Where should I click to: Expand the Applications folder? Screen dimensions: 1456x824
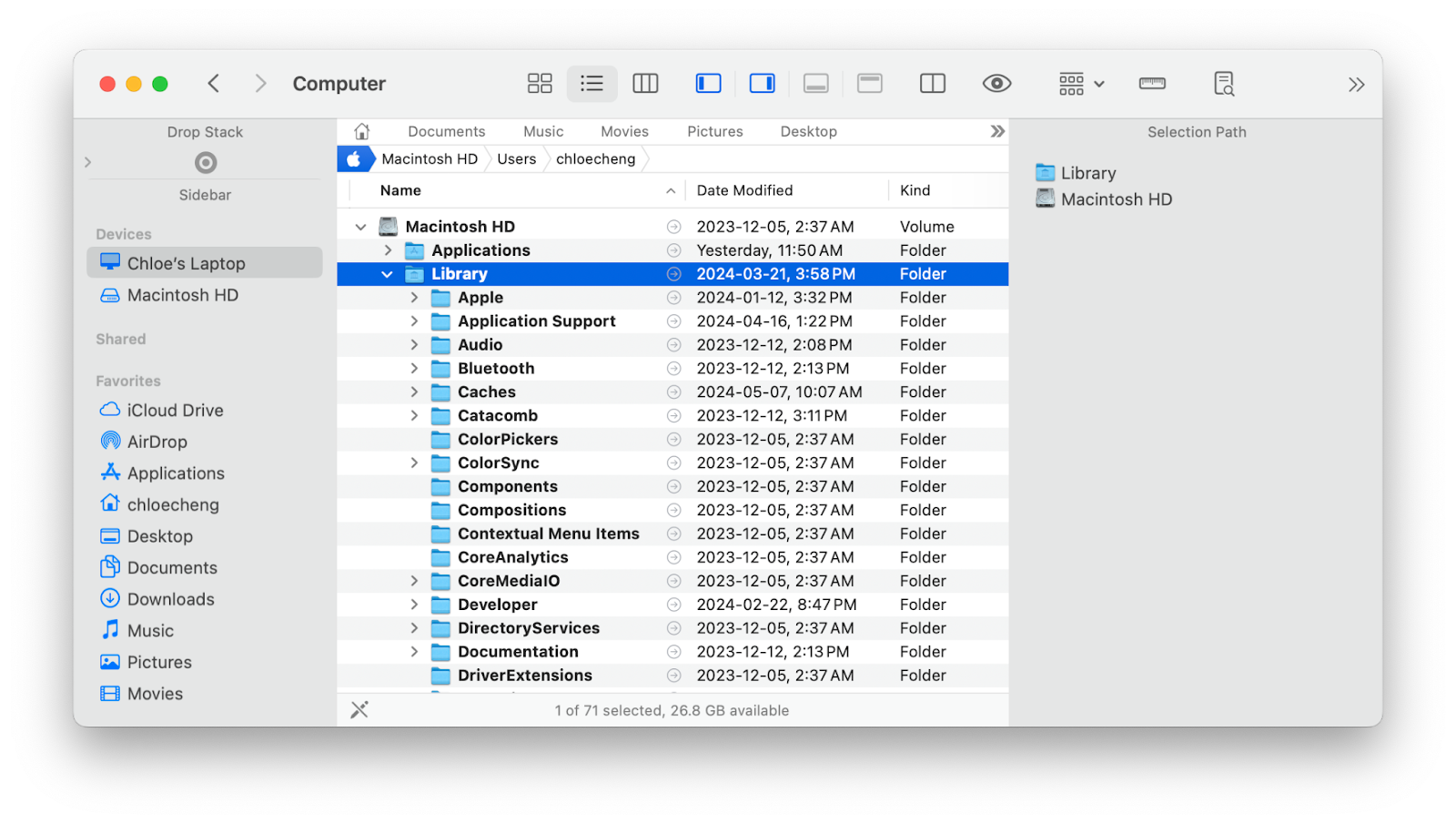click(388, 249)
